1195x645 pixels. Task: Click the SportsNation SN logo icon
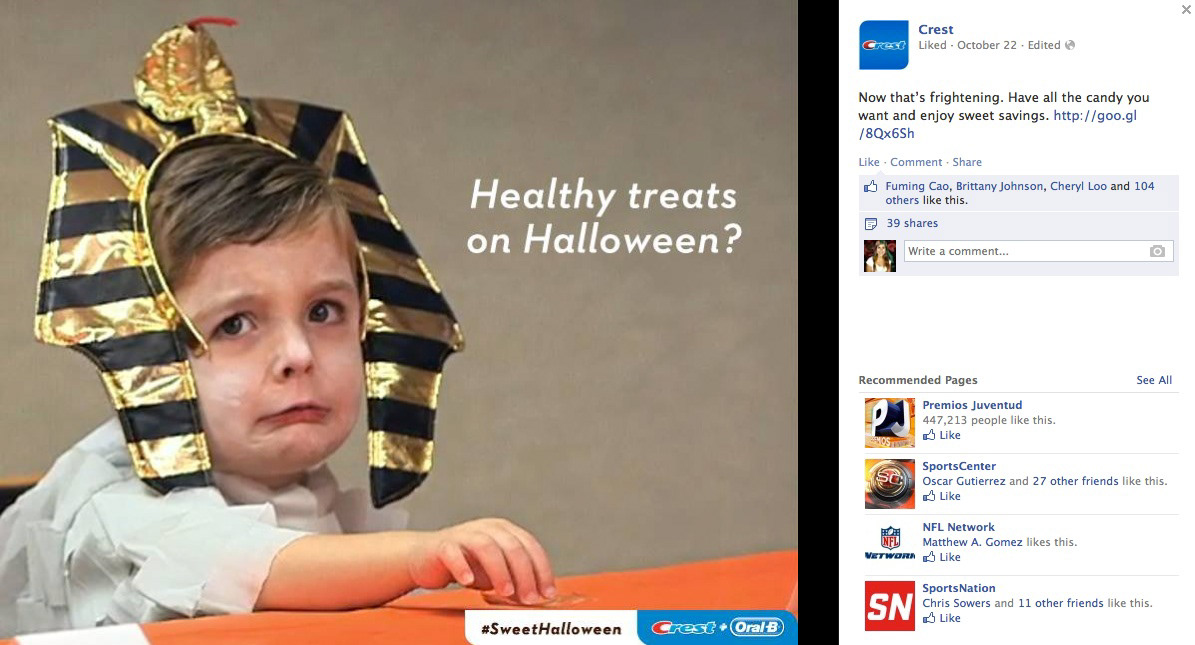[889, 605]
